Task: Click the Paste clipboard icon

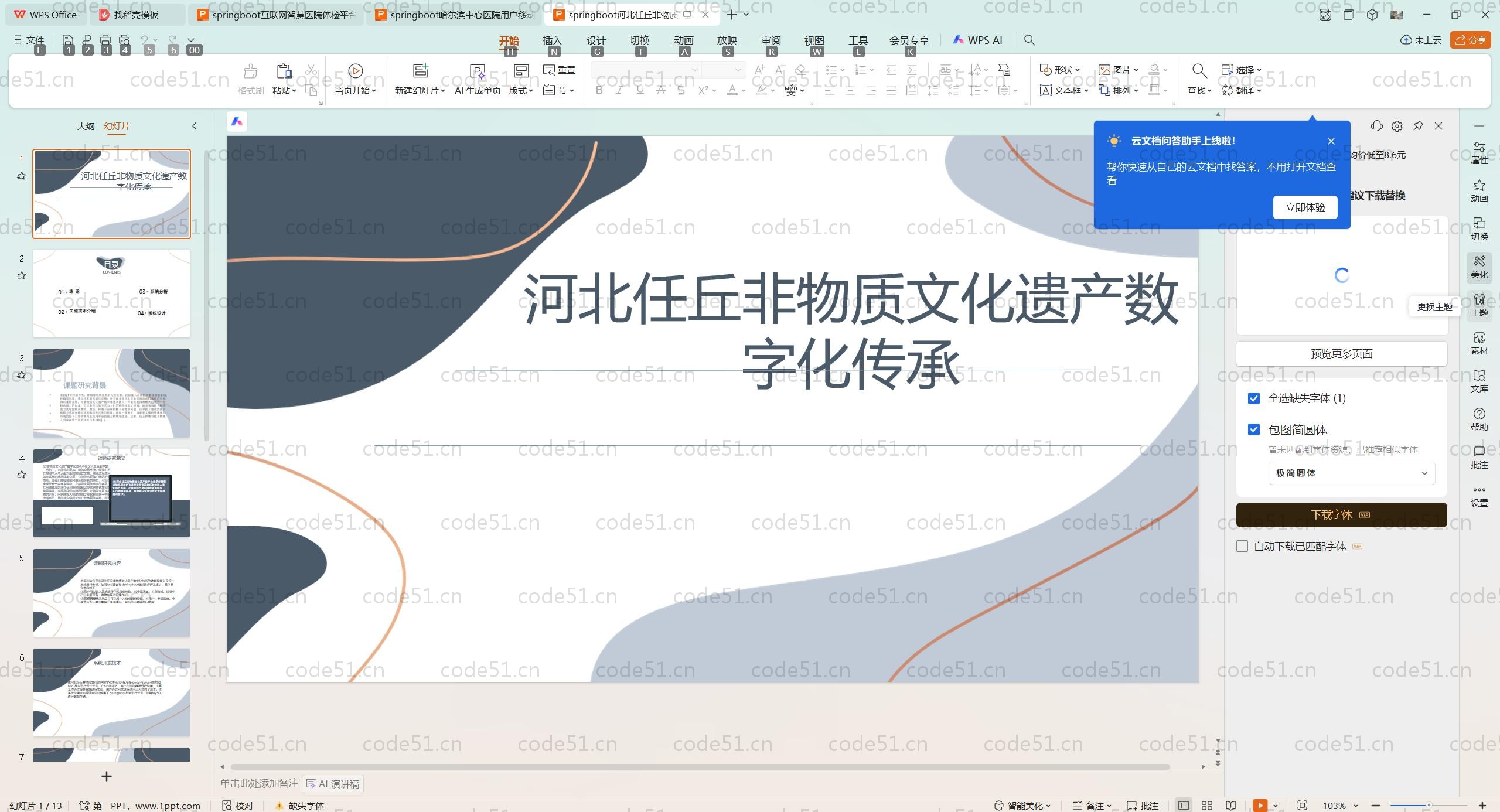Action: (284, 71)
